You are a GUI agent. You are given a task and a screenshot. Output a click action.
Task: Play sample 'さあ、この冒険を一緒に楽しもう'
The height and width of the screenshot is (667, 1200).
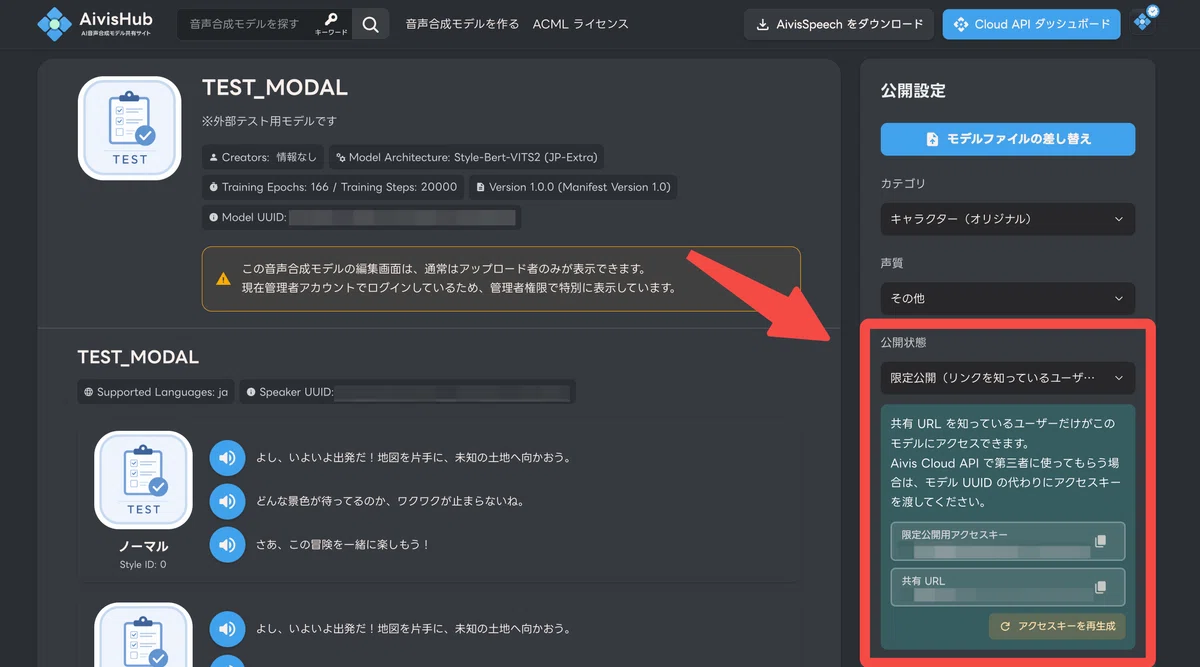point(227,544)
